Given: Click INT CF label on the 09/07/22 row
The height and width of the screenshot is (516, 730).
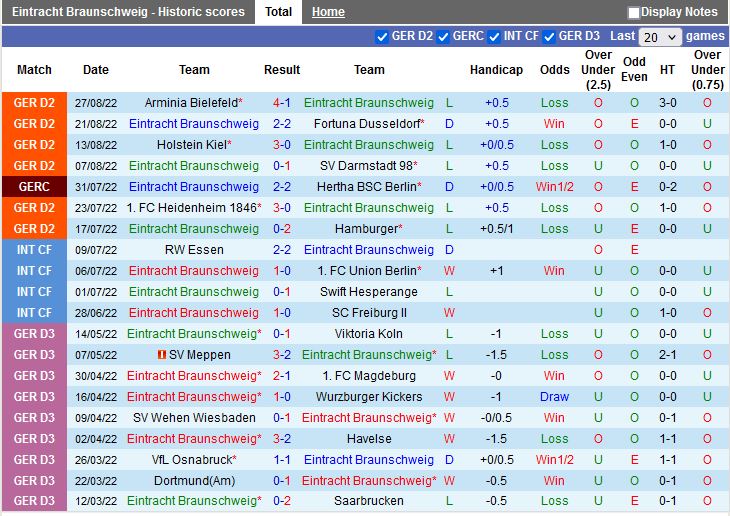Looking at the screenshot, I should coord(34,250).
